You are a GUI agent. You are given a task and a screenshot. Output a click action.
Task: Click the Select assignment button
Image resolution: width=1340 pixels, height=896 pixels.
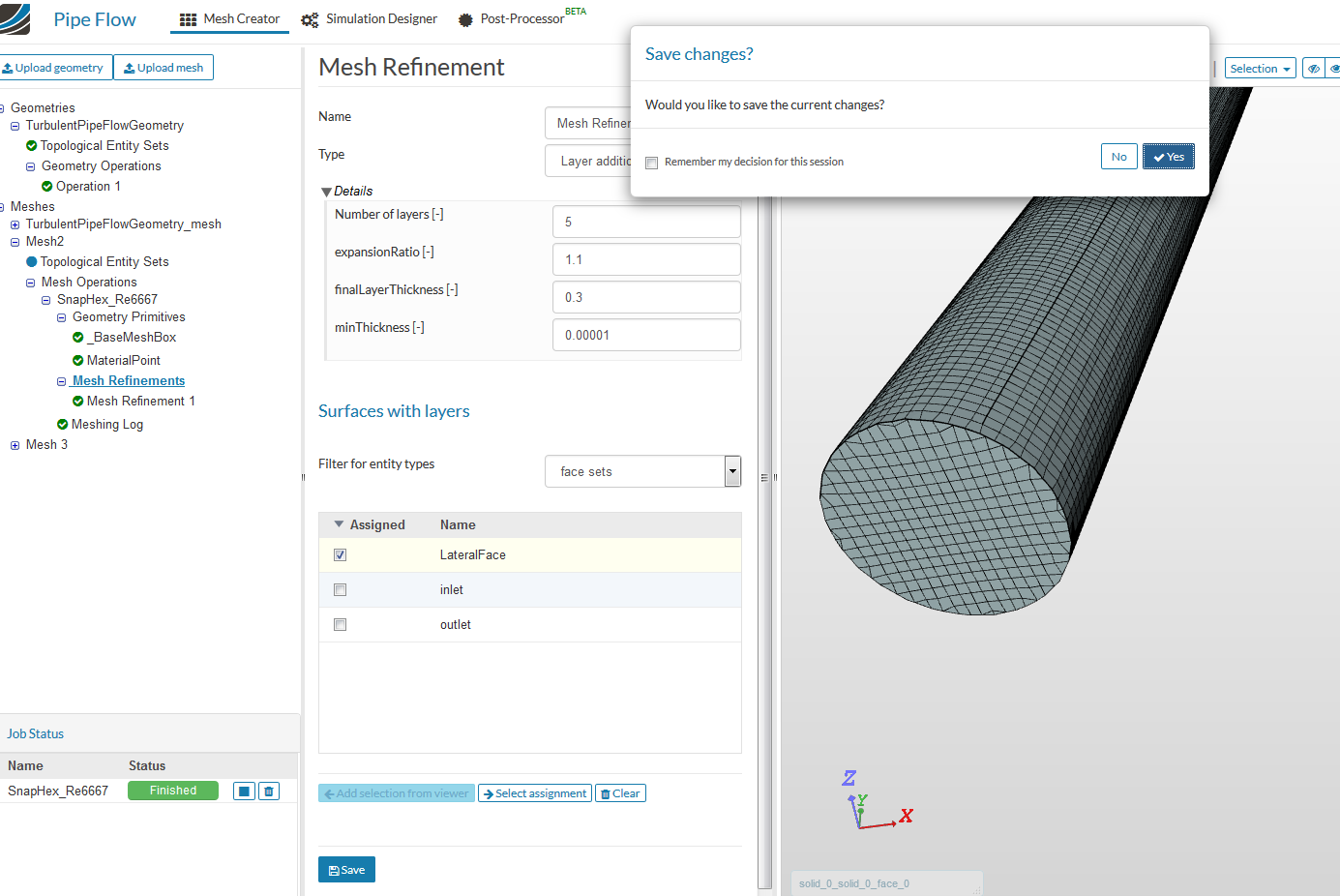[x=534, y=792]
